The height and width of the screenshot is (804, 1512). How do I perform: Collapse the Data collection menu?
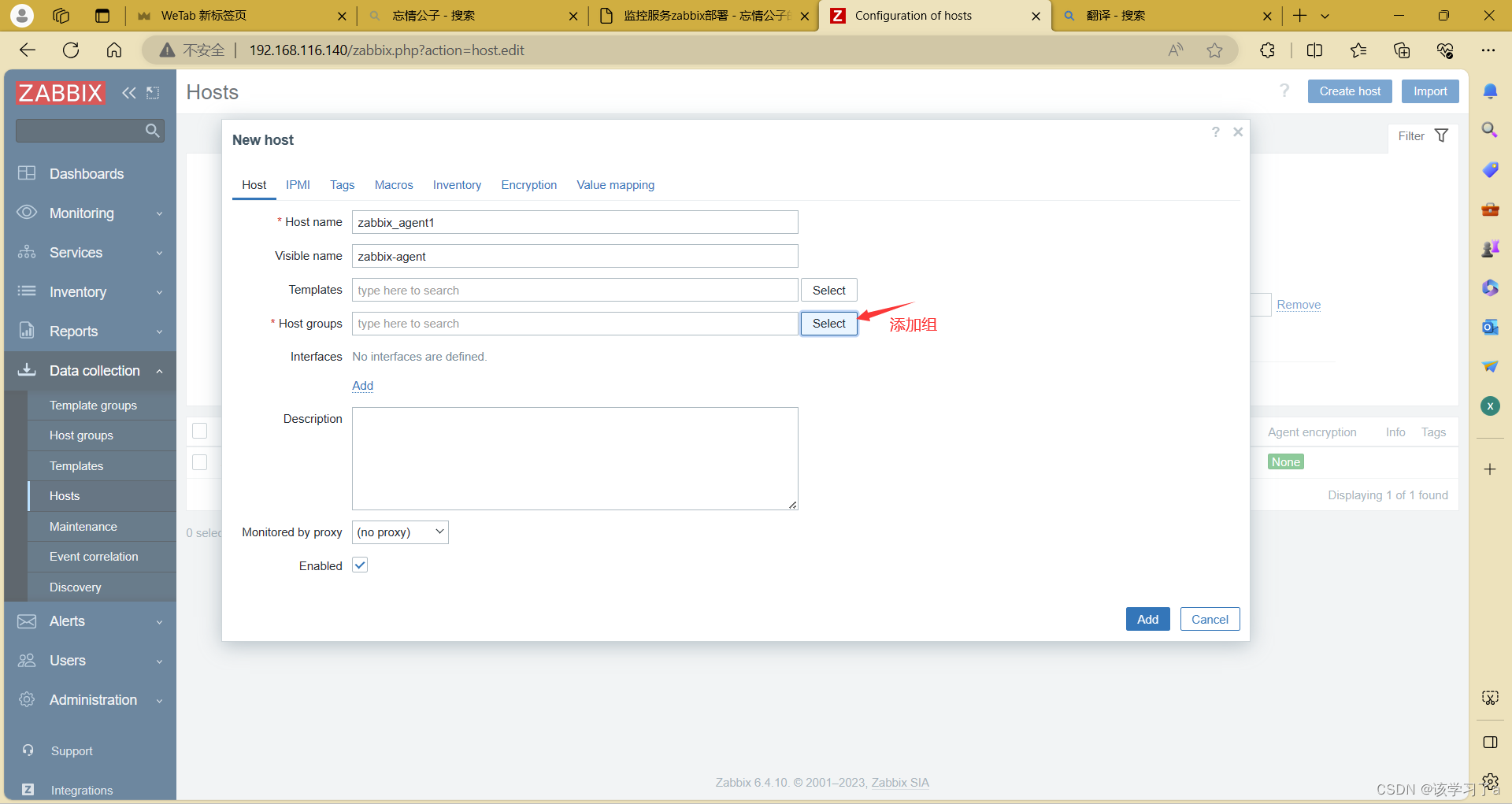point(90,370)
